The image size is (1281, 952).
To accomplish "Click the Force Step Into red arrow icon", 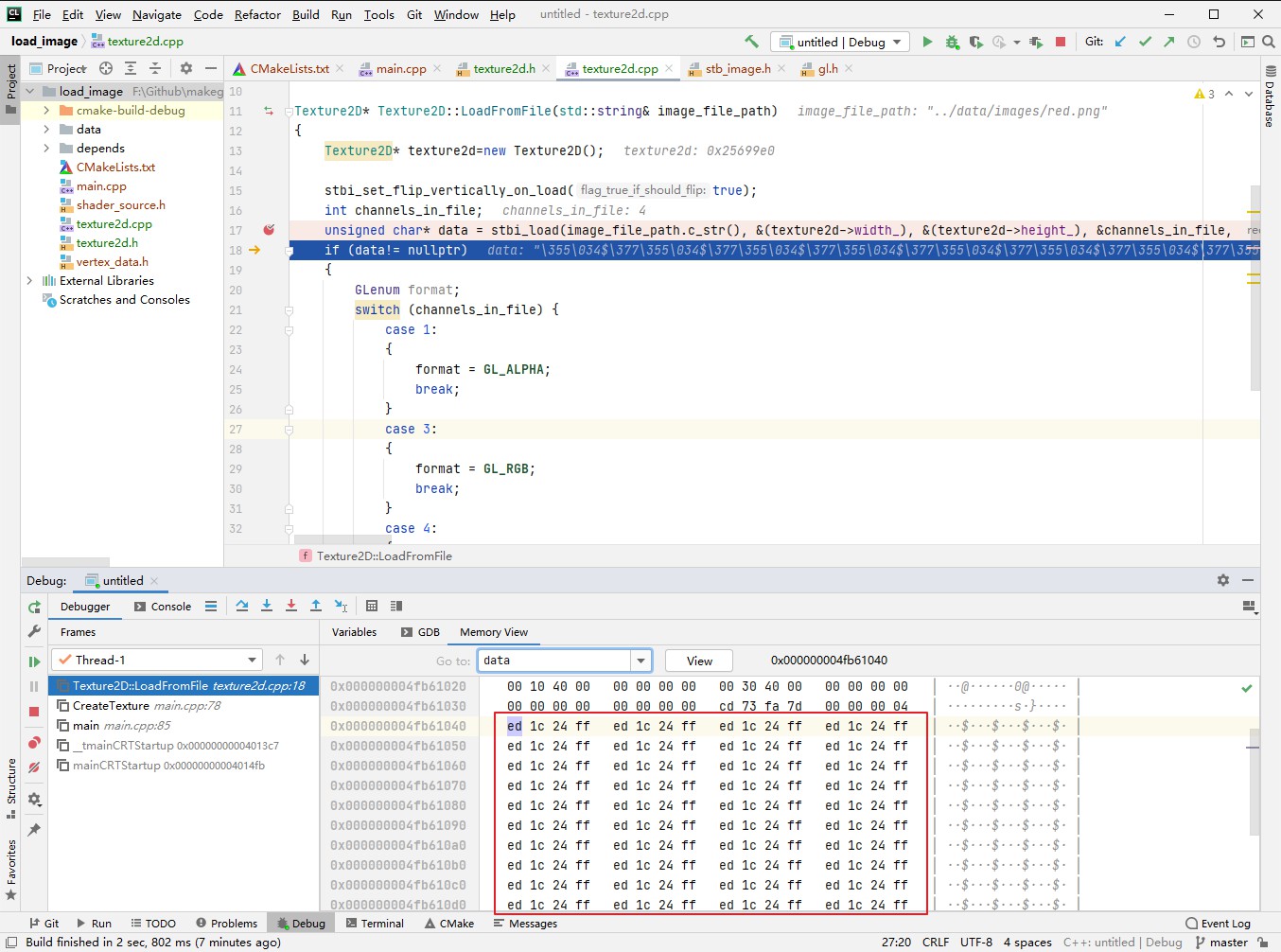I will (291, 606).
